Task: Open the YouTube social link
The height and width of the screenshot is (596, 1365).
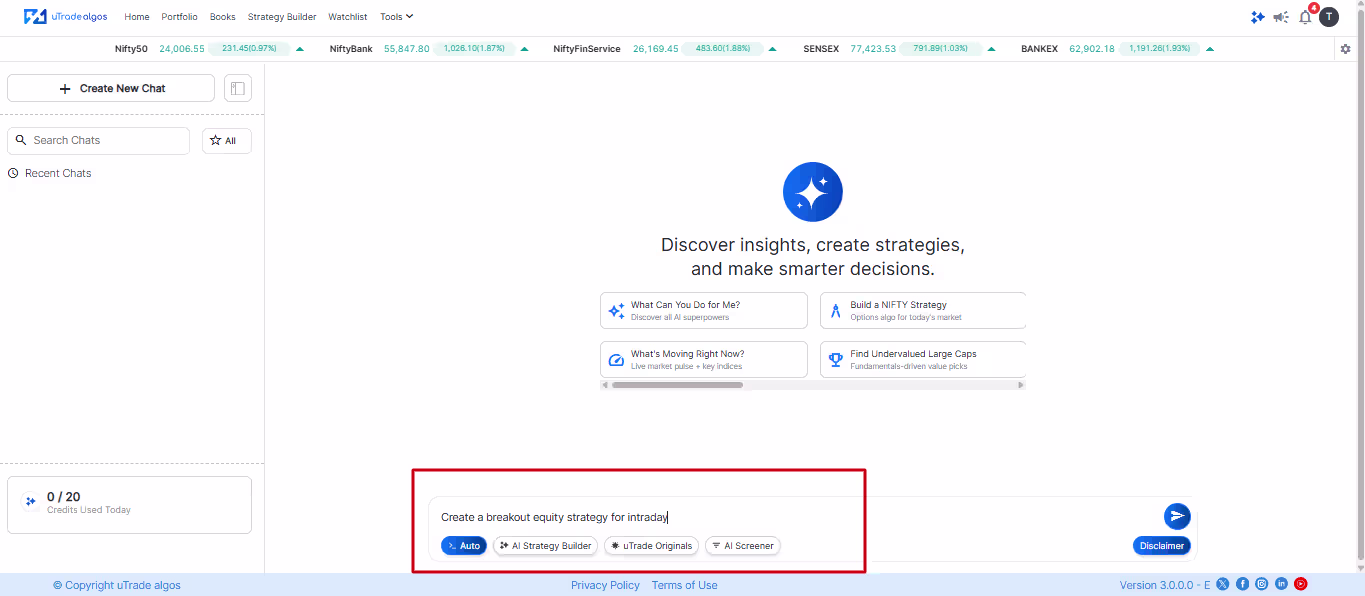Action: [x=1301, y=584]
